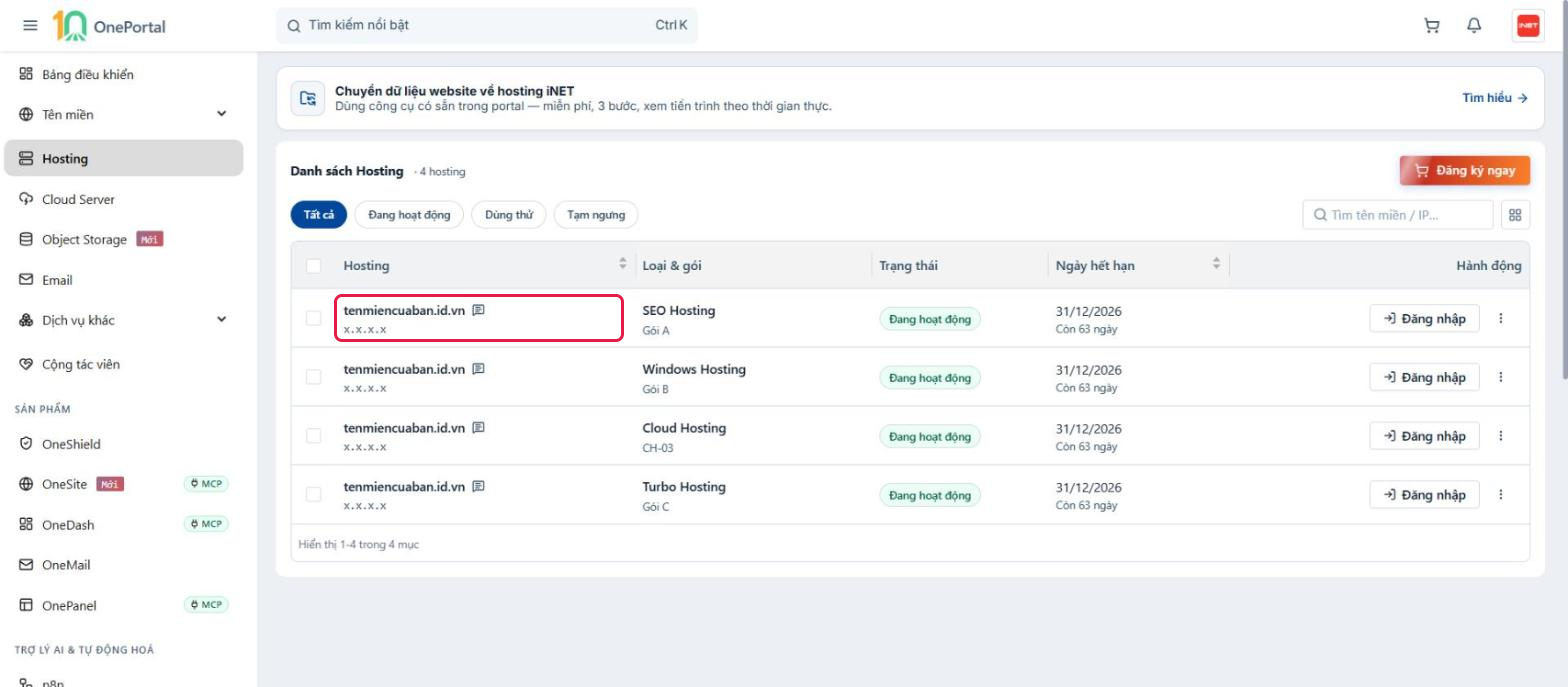The width and height of the screenshot is (1568, 687).
Task: Filter by Tạm ngưng tab
Action: 596,215
